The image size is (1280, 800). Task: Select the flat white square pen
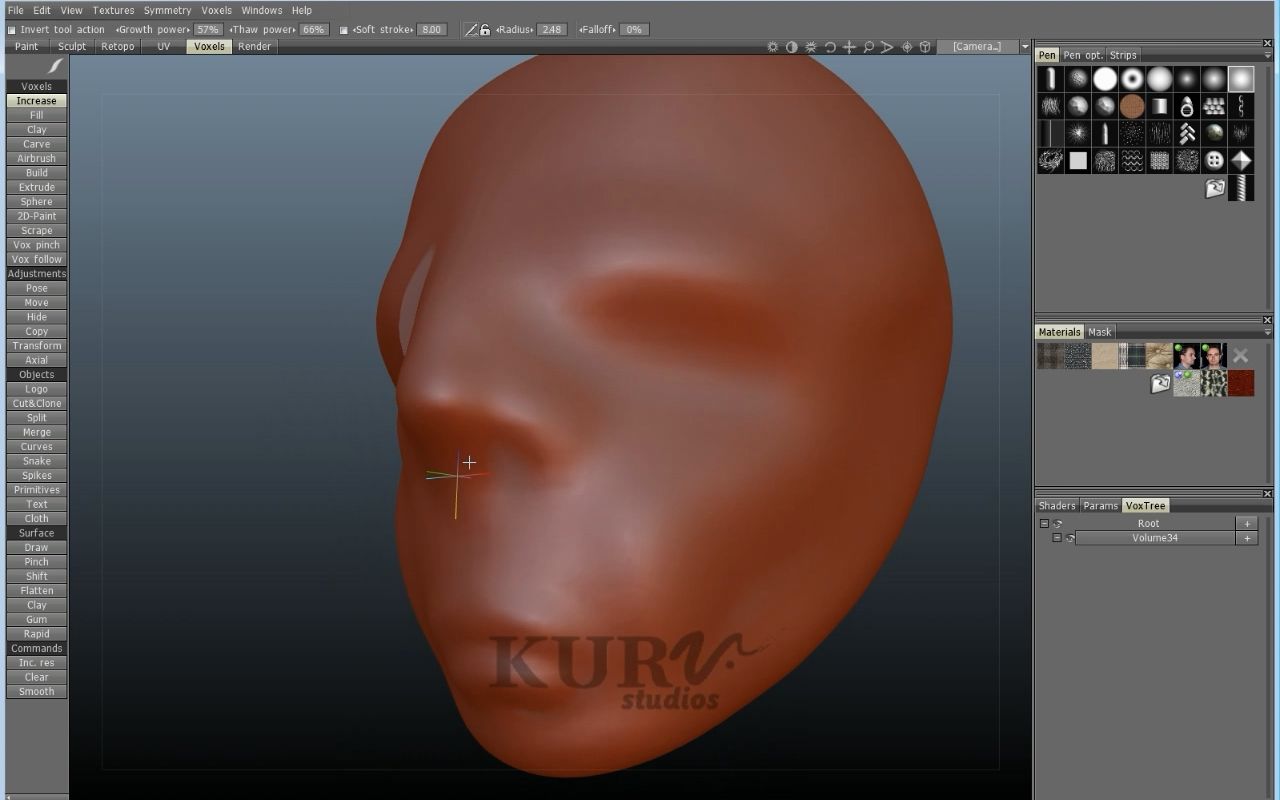[x=1078, y=160]
